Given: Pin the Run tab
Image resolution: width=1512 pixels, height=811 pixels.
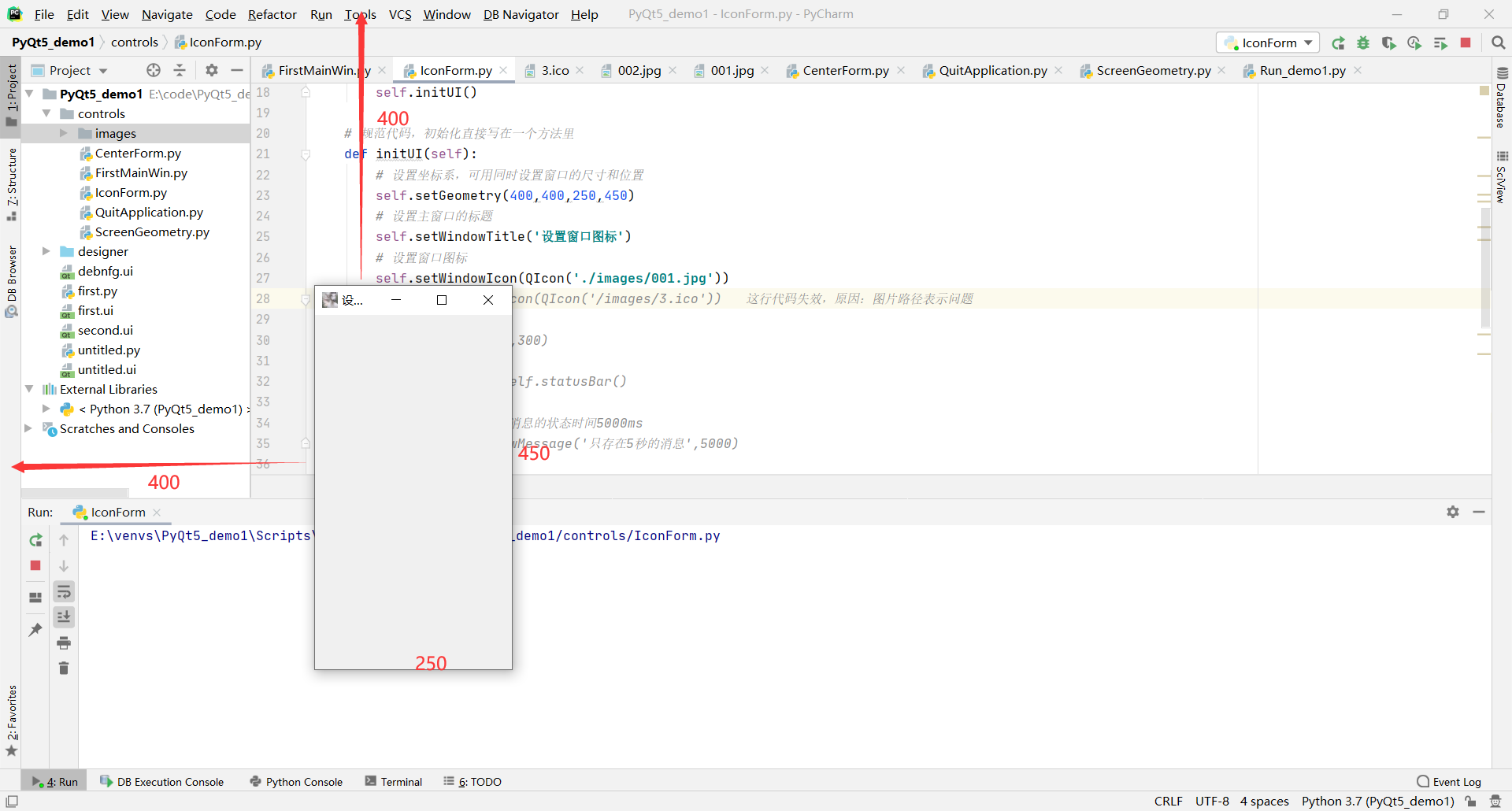Looking at the screenshot, I should (35, 630).
